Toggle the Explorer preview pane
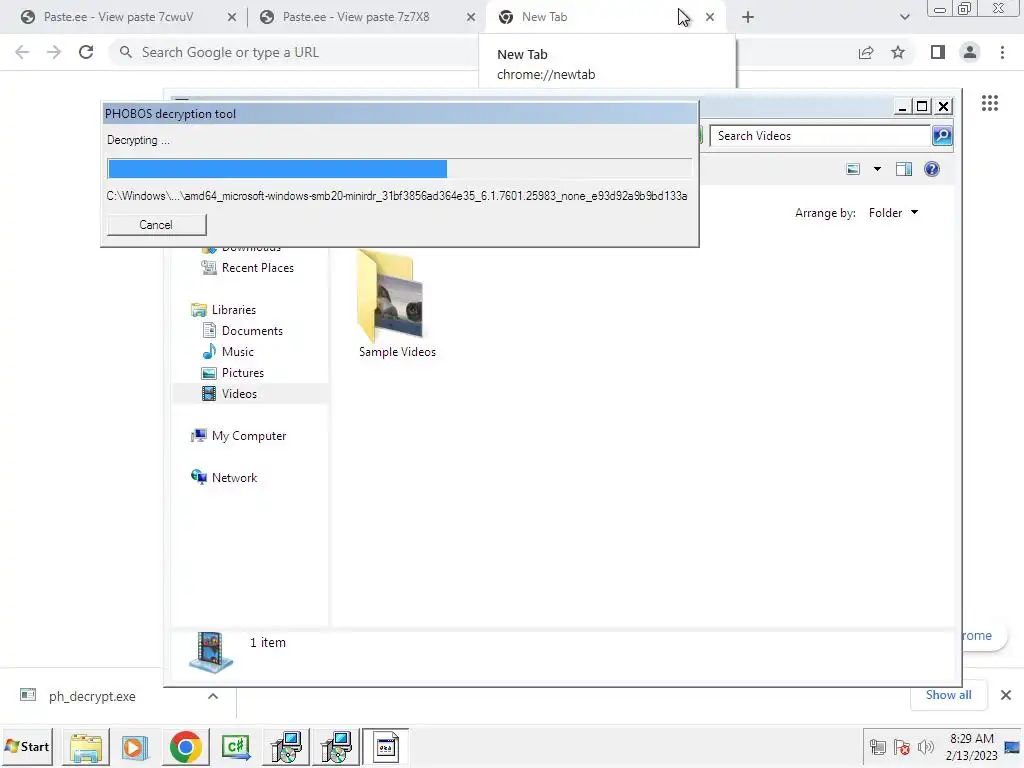Viewport: 1024px width, 768px height. (904, 170)
